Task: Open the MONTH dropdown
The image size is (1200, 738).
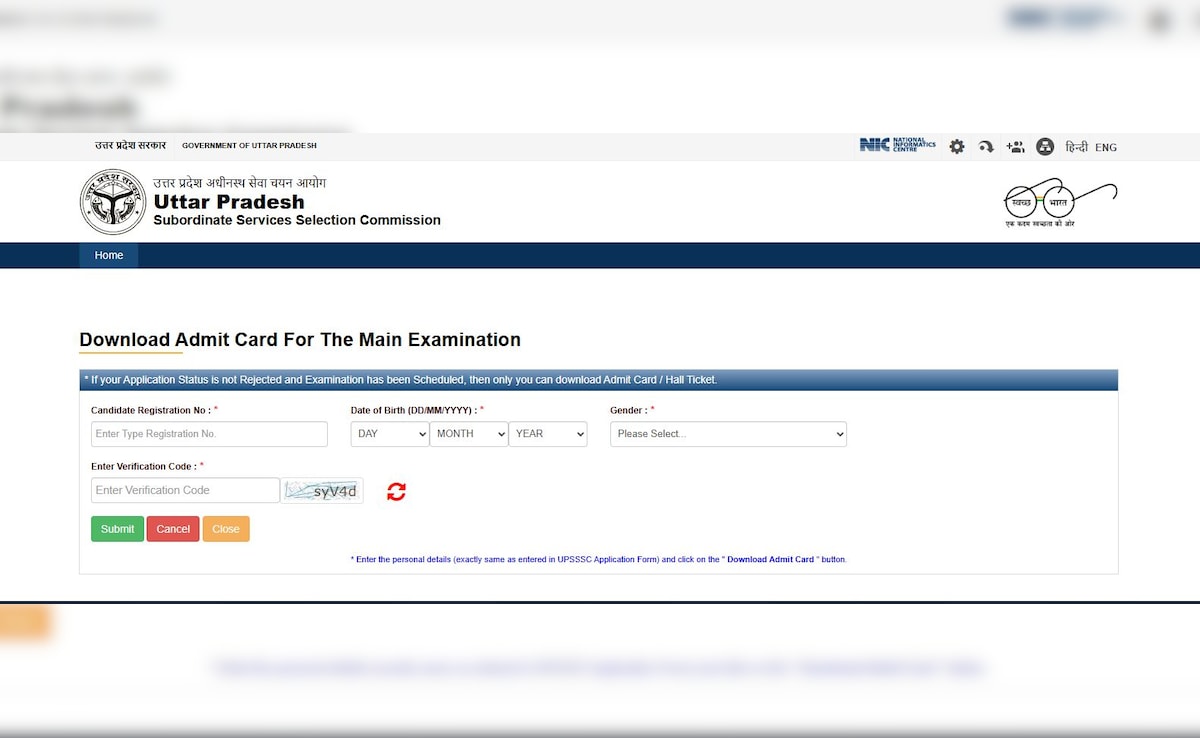Action: coord(468,434)
